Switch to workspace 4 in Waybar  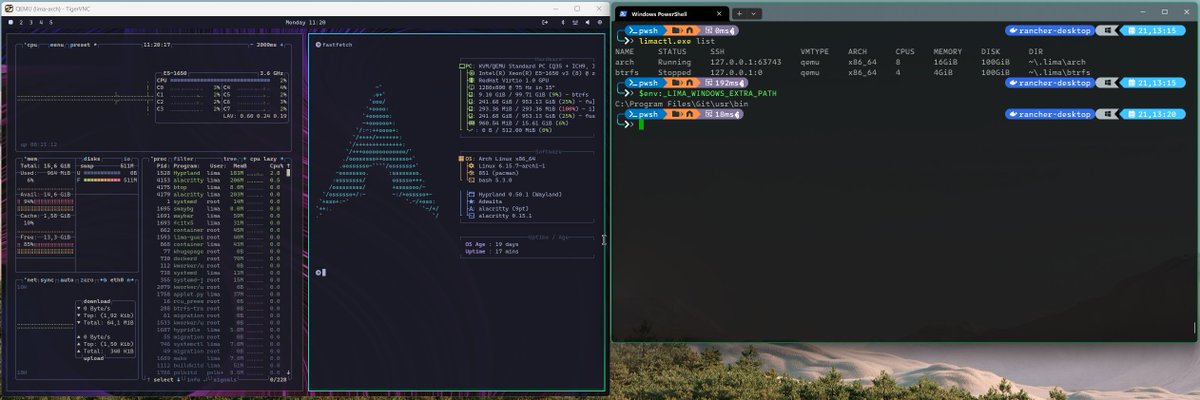[x=41, y=22]
